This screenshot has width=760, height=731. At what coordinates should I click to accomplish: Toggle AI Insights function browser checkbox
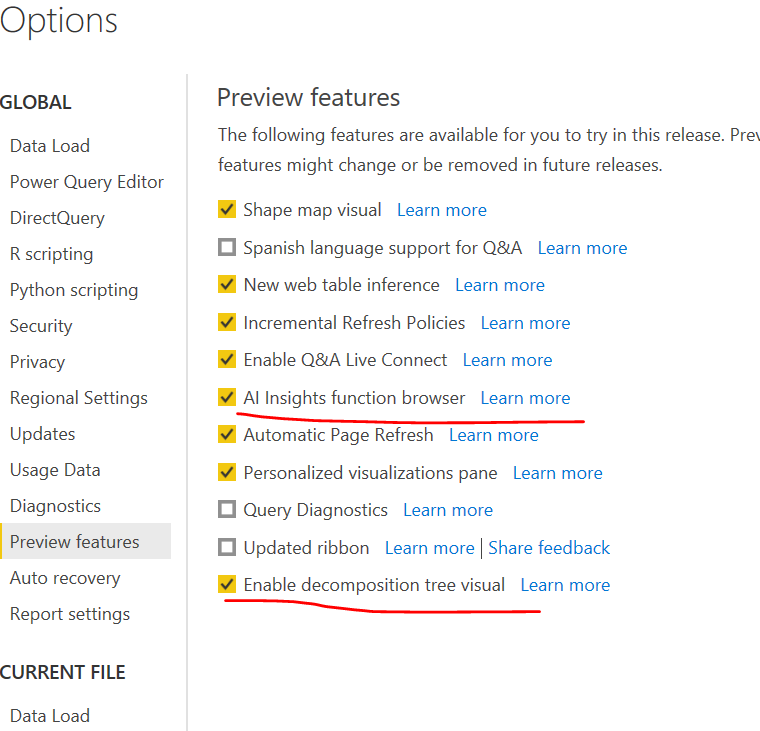click(x=227, y=398)
